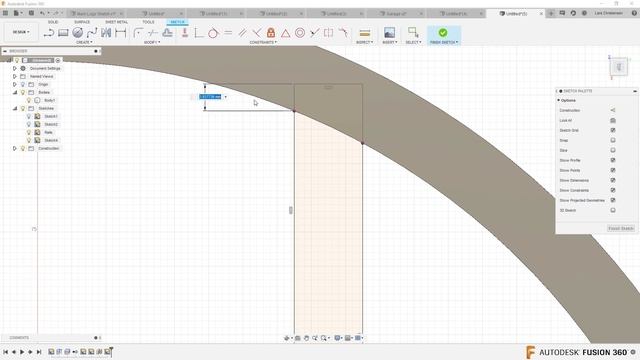The height and width of the screenshot is (360, 640).
Task: Open the Inspect measure tool
Action: [364, 33]
